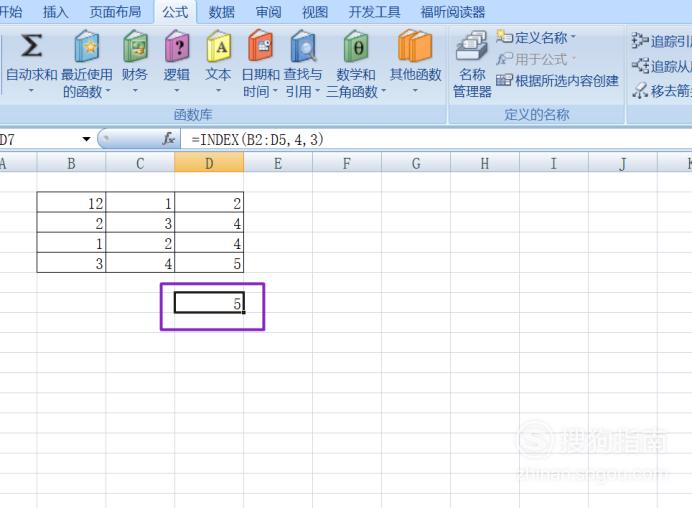Select cell C2 containing 1
Viewport: 692px width, 508px height.
tap(140, 203)
